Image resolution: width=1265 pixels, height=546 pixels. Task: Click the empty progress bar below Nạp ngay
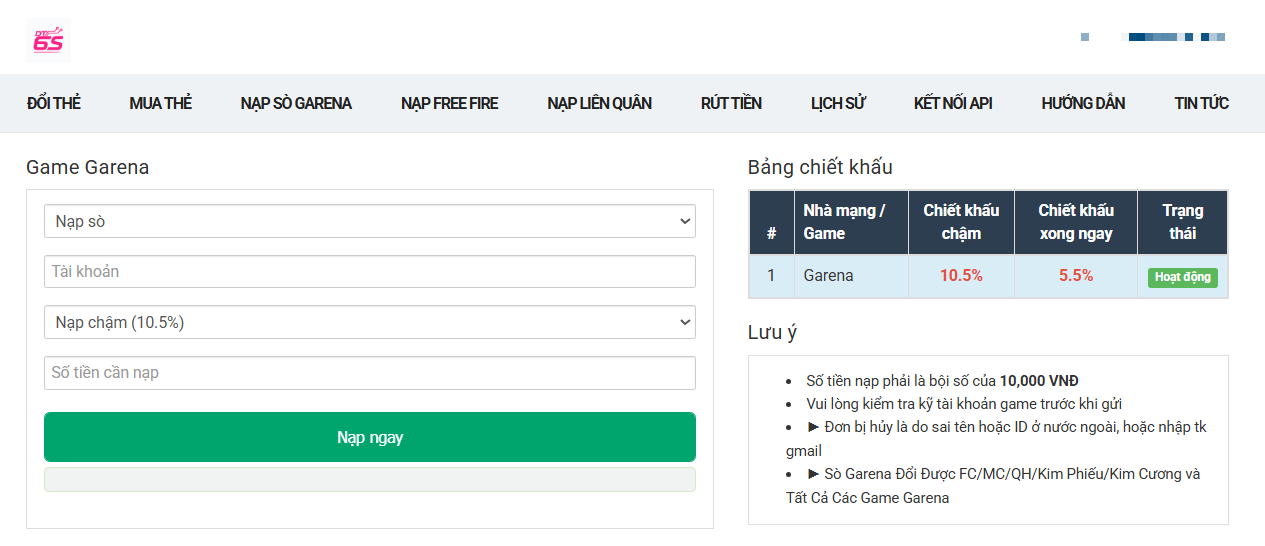[369, 479]
